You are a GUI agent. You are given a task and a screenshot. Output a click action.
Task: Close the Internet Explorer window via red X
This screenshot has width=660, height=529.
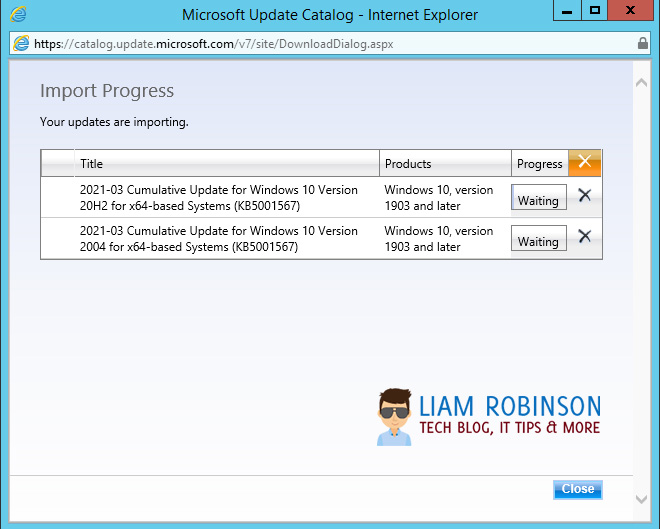630,10
